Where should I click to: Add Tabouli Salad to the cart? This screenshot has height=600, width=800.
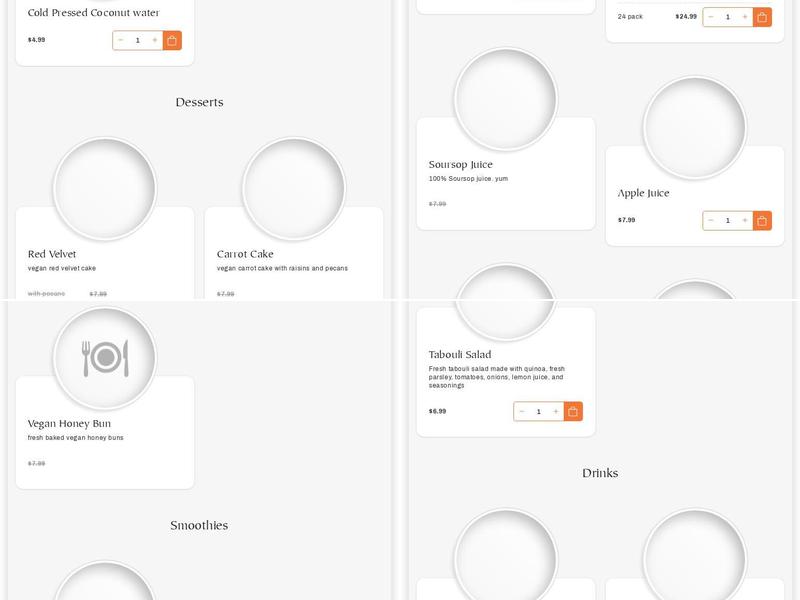[573, 411]
